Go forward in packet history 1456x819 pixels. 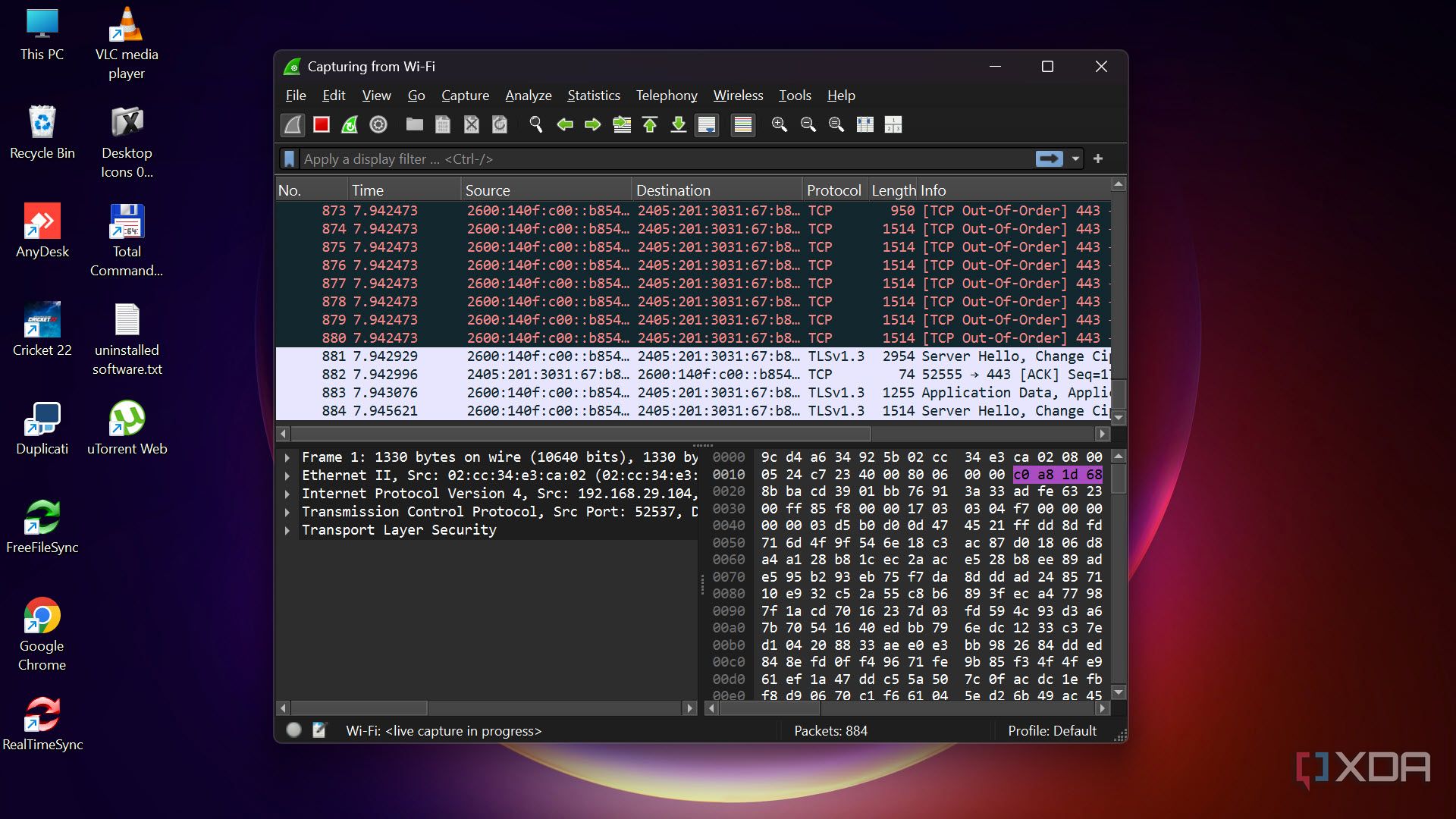click(x=593, y=124)
